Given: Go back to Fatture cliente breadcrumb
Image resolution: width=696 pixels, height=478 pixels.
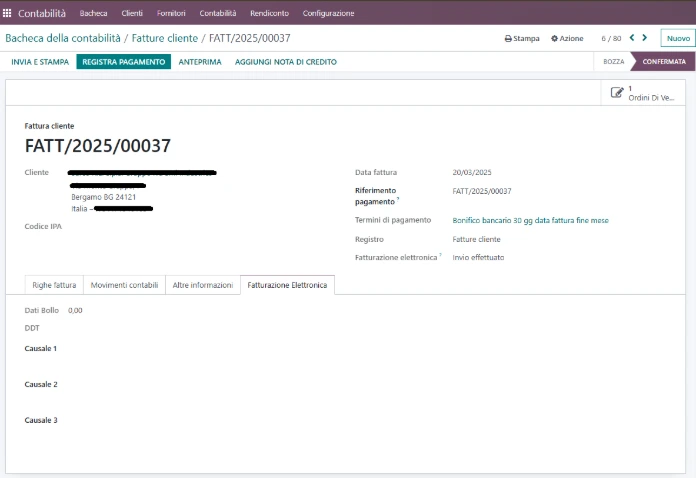Looking at the screenshot, I should (x=165, y=38).
